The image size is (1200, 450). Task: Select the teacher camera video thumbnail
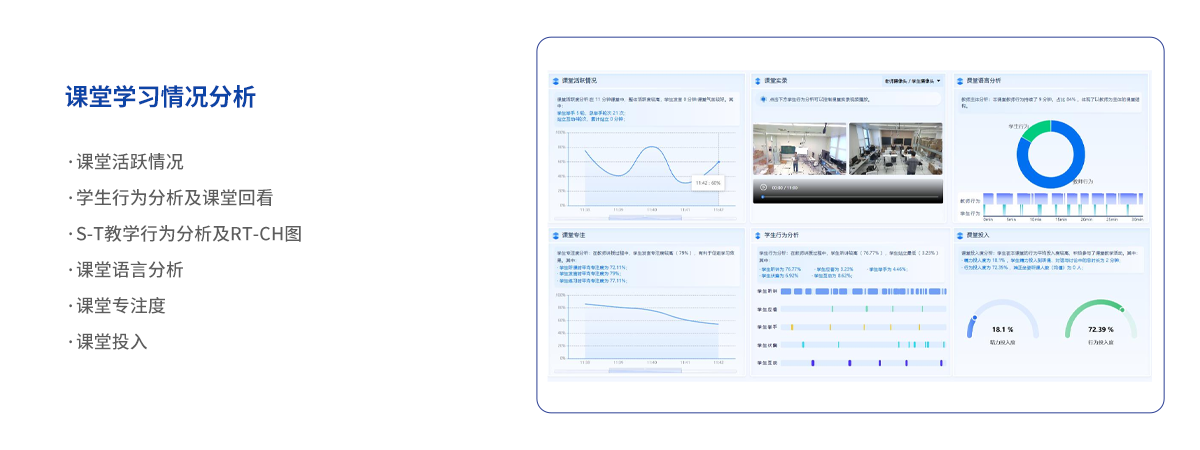pyautogui.click(x=799, y=149)
